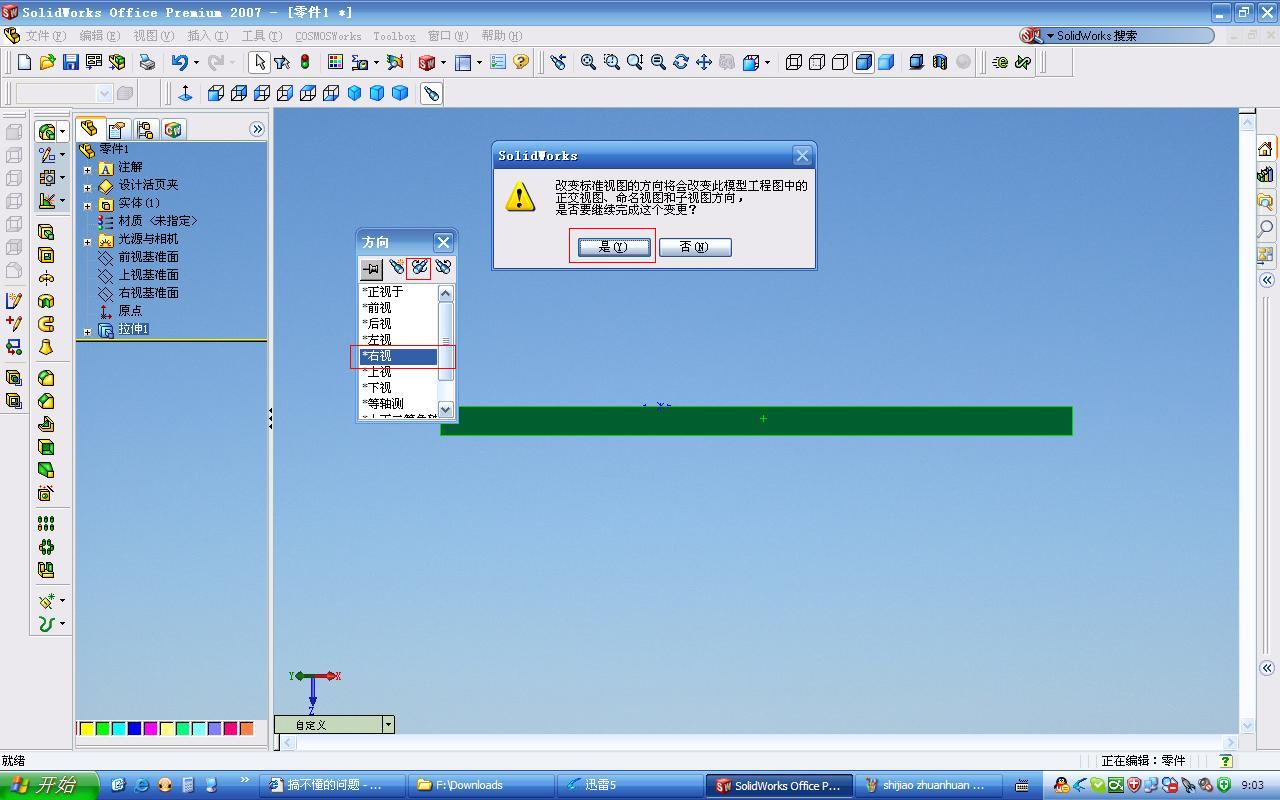Click the Zoom to Fit magnifier icon
The height and width of the screenshot is (800, 1280).
click(588, 62)
